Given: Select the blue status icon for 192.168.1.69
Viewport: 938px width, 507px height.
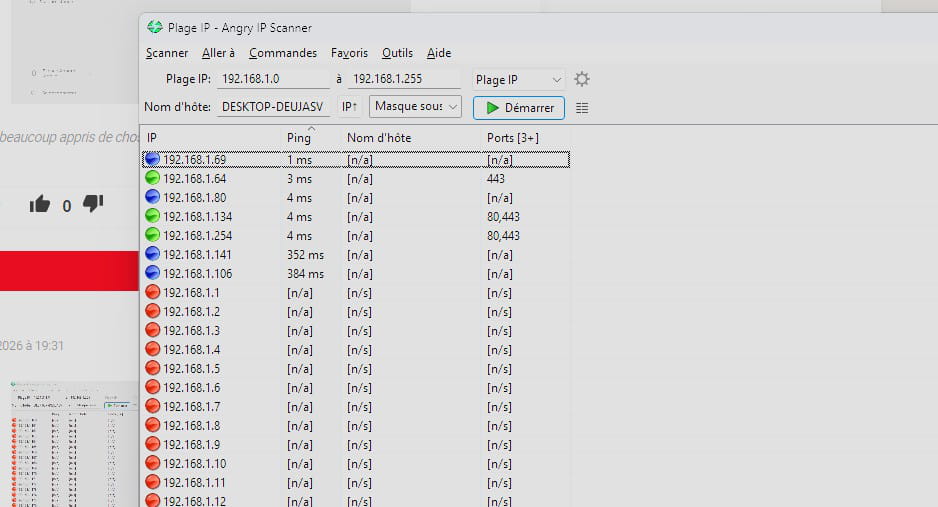Looking at the screenshot, I should (152, 160).
